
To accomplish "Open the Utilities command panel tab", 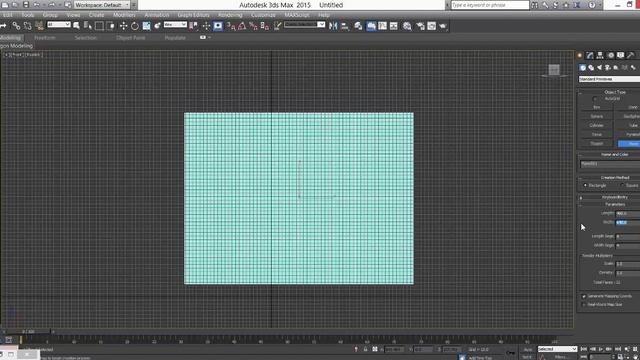I will point(631,55).
